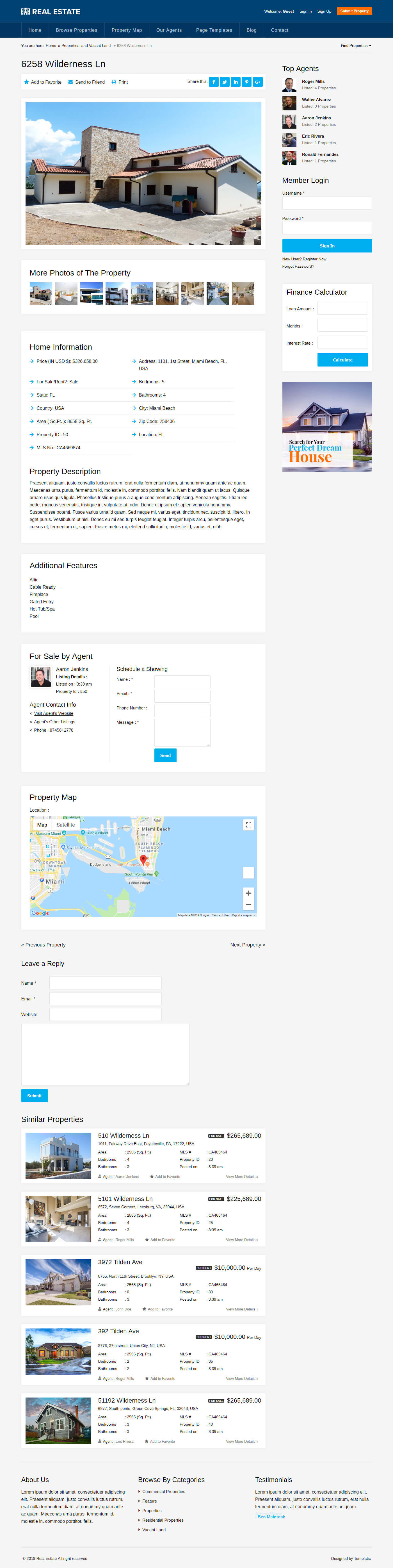View More Details for 3972 Tilden Ave

coord(242,1309)
